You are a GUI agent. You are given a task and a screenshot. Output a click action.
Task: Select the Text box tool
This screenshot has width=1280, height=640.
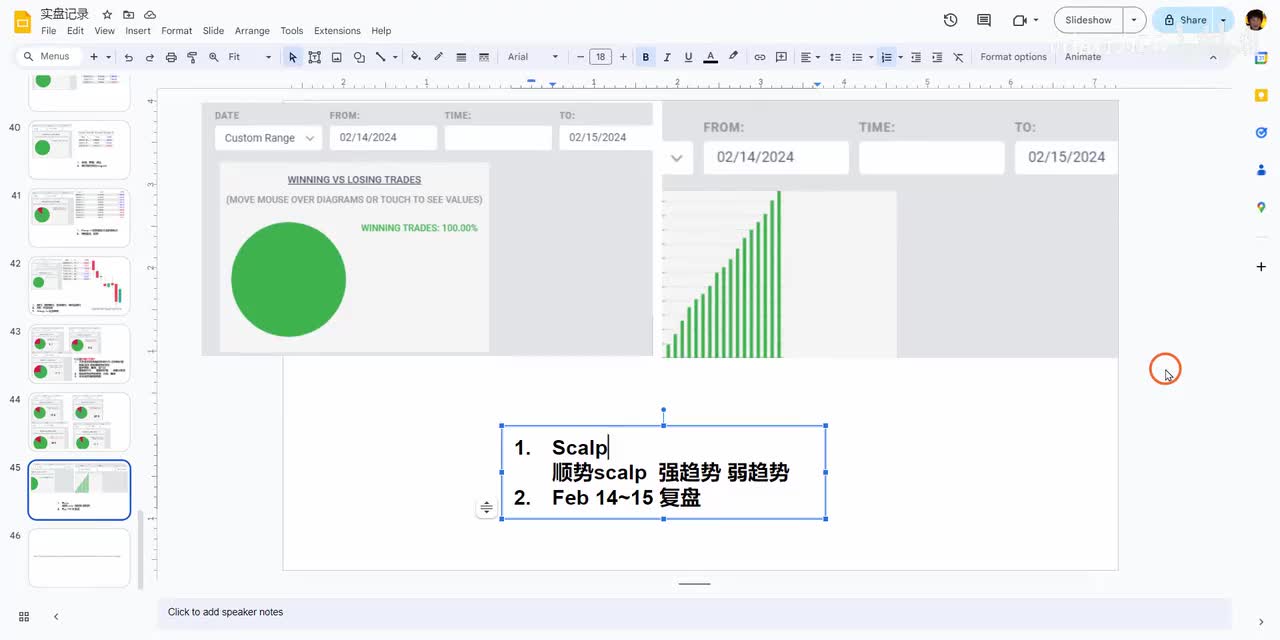tap(314, 57)
